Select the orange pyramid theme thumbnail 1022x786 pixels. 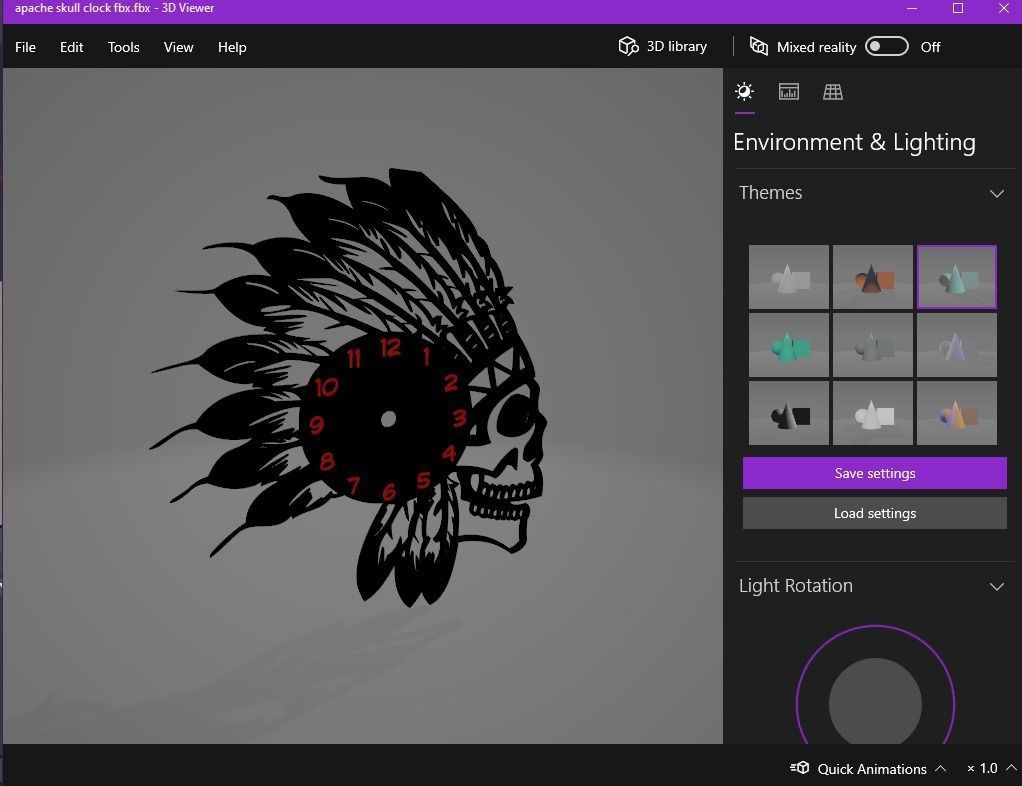872,277
